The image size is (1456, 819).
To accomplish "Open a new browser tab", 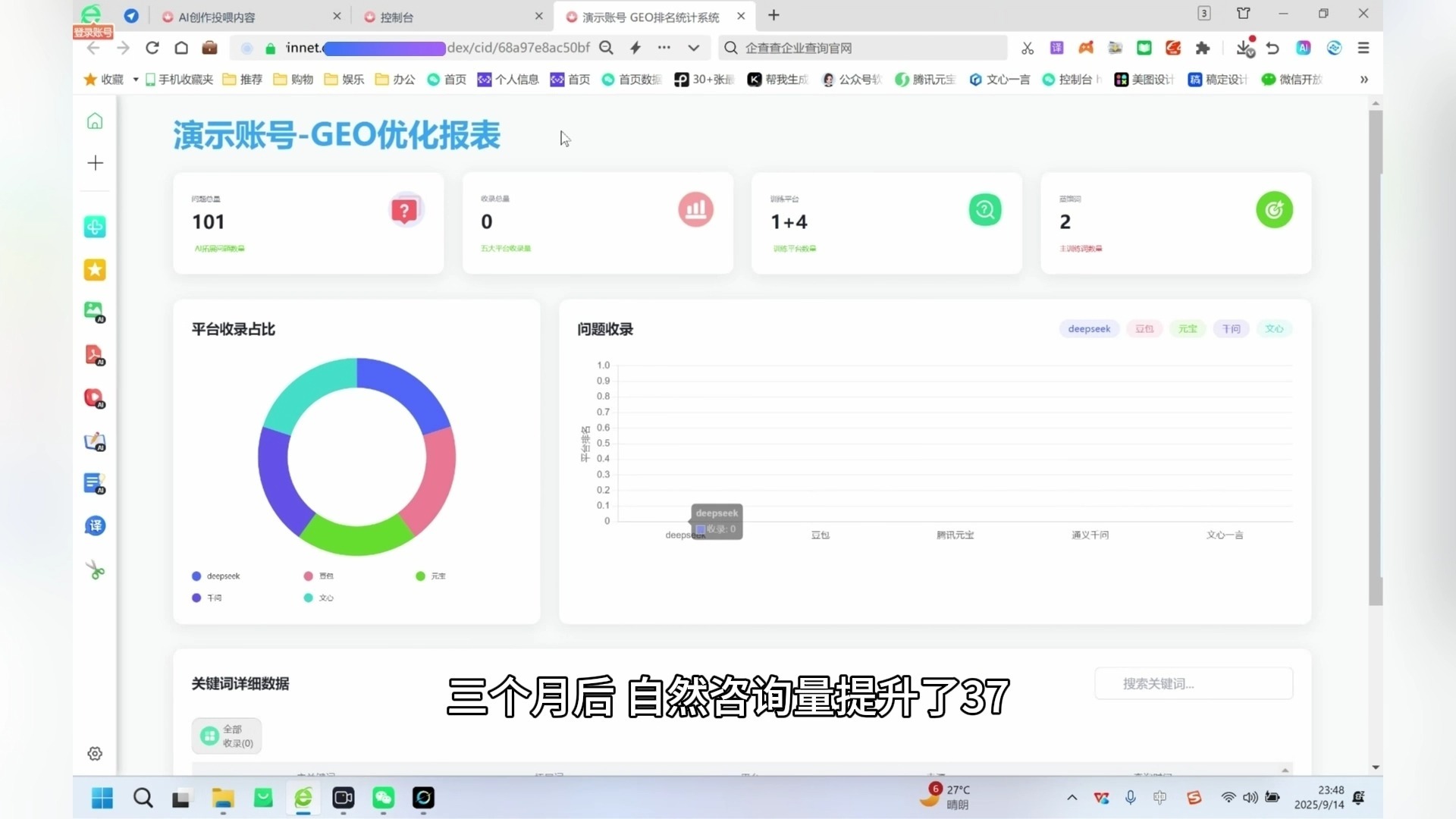I will point(773,16).
